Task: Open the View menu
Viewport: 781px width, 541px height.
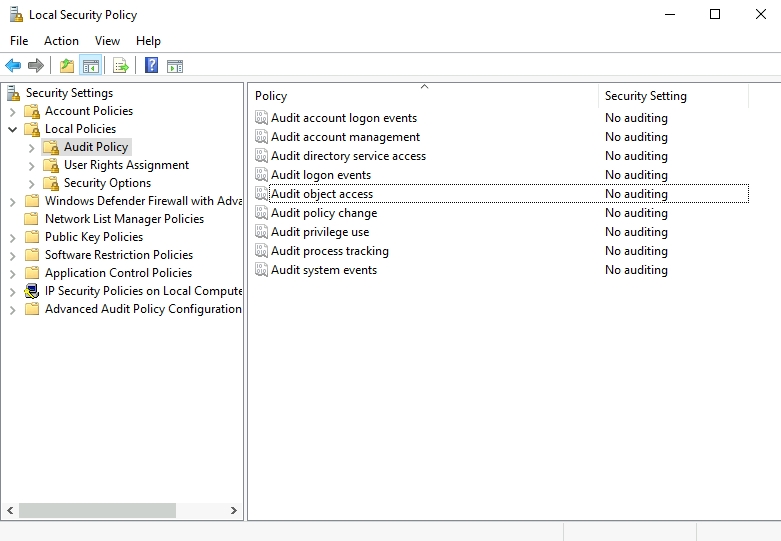Action: click(107, 41)
